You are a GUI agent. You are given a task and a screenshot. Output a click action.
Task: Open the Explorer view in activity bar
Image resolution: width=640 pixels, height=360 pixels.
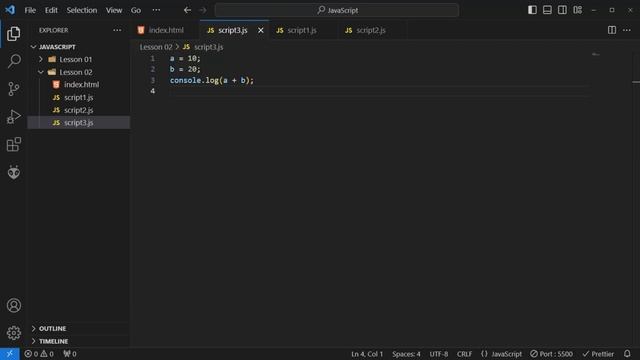(13, 34)
